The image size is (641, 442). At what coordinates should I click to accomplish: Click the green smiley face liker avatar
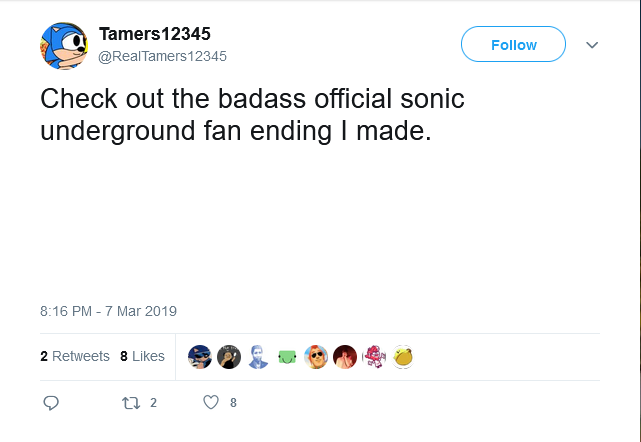pyautogui.click(x=287, y=356)
